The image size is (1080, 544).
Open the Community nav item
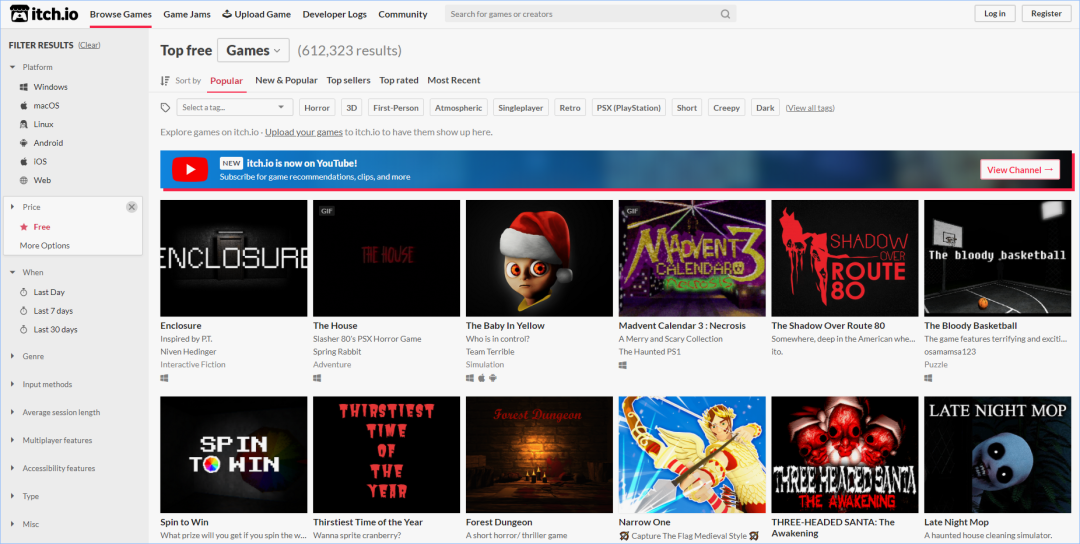pos(403,14)
